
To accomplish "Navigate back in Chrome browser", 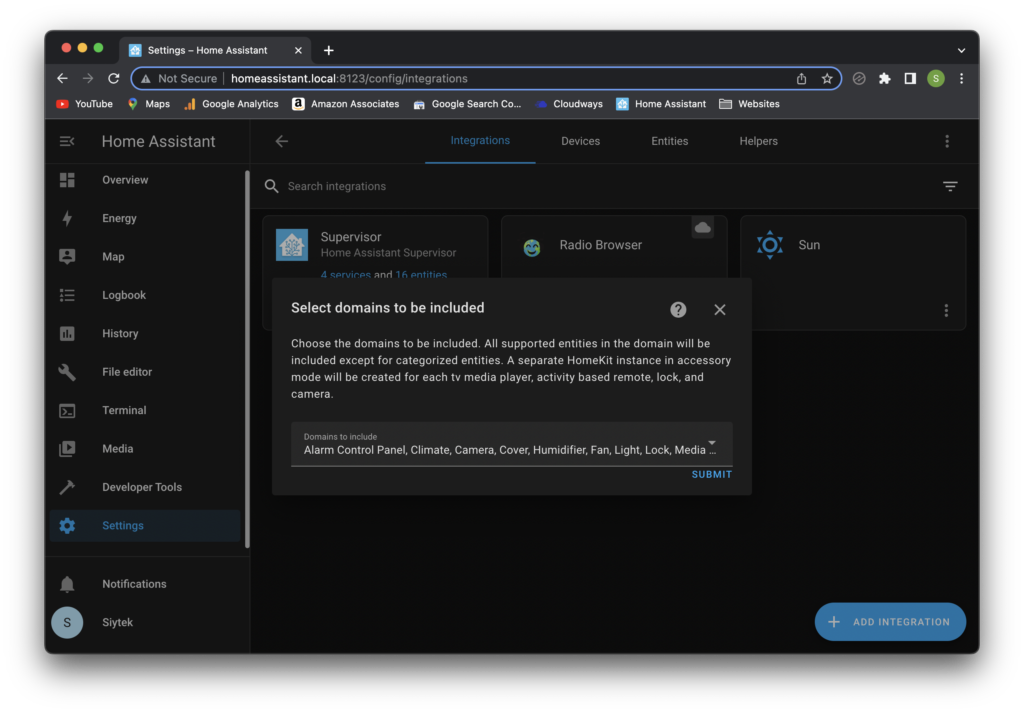I will (62, 78).
